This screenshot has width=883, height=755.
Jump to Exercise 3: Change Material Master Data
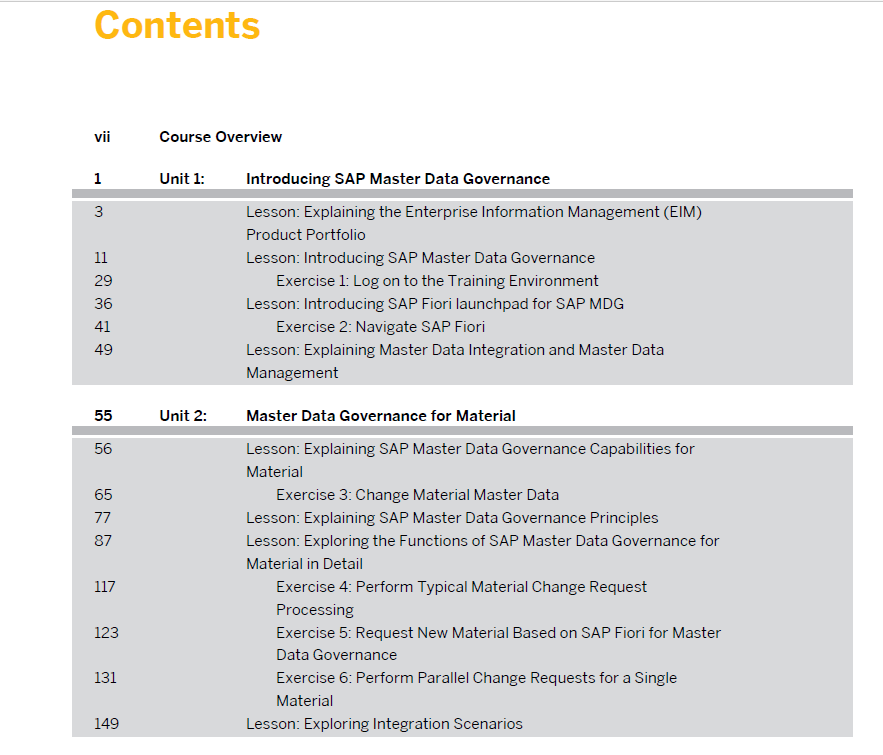click(x=417, y=495)
